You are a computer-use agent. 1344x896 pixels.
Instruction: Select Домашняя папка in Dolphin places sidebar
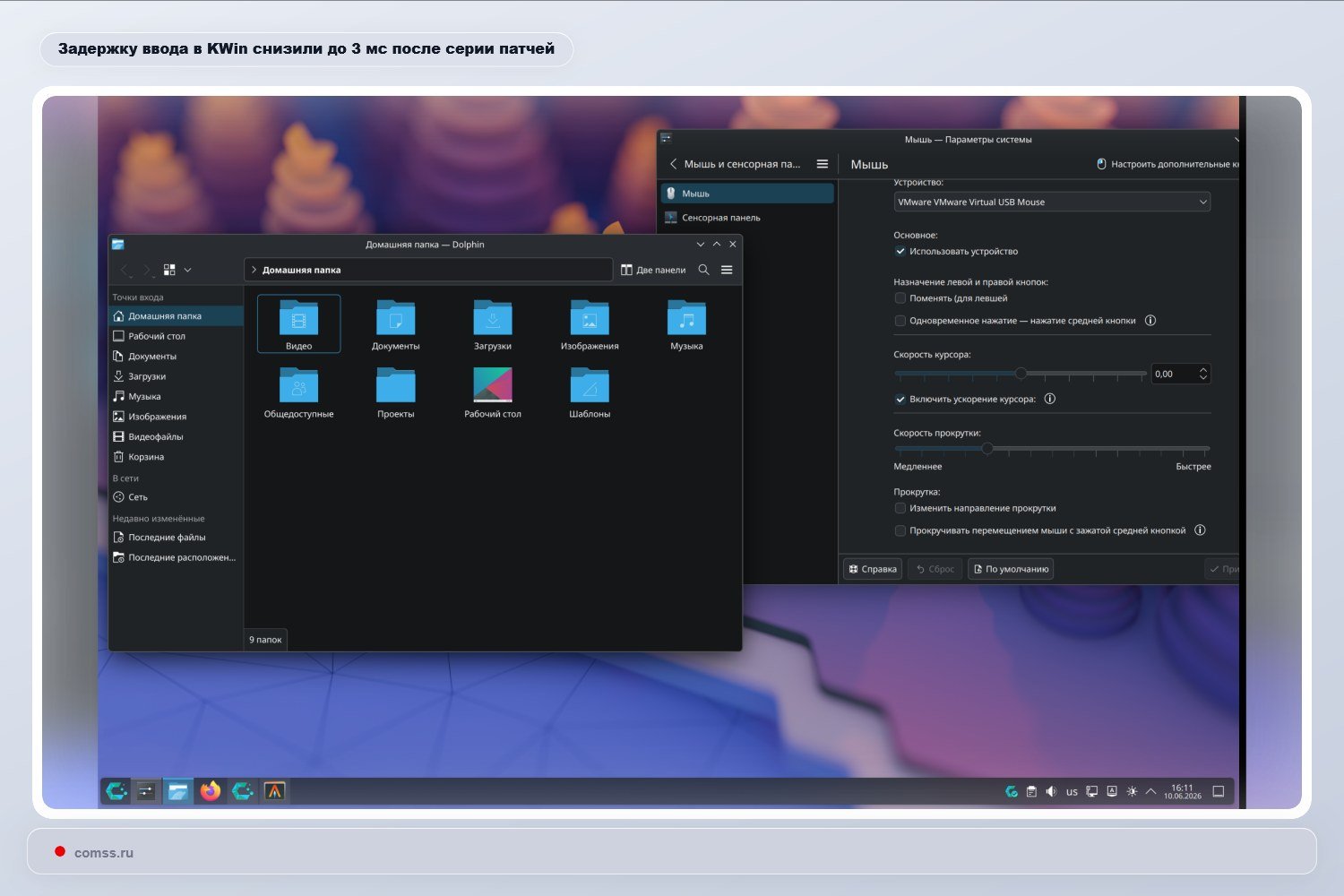pyautogui.click(x=176, y=316)
